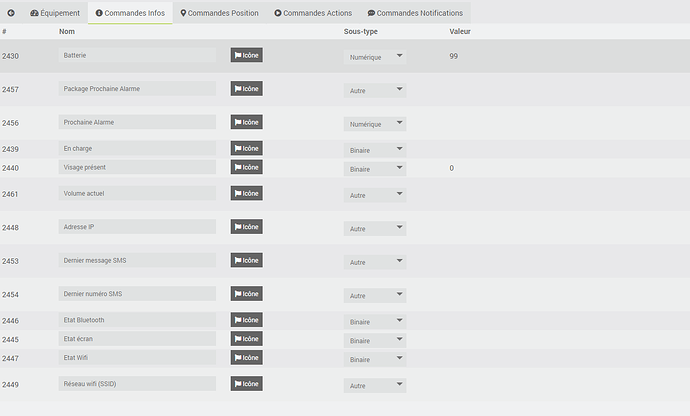The height and width of the screenshot is (416, 690).
Task: Choose icon for Etat écran
Action: coord(246,339)
